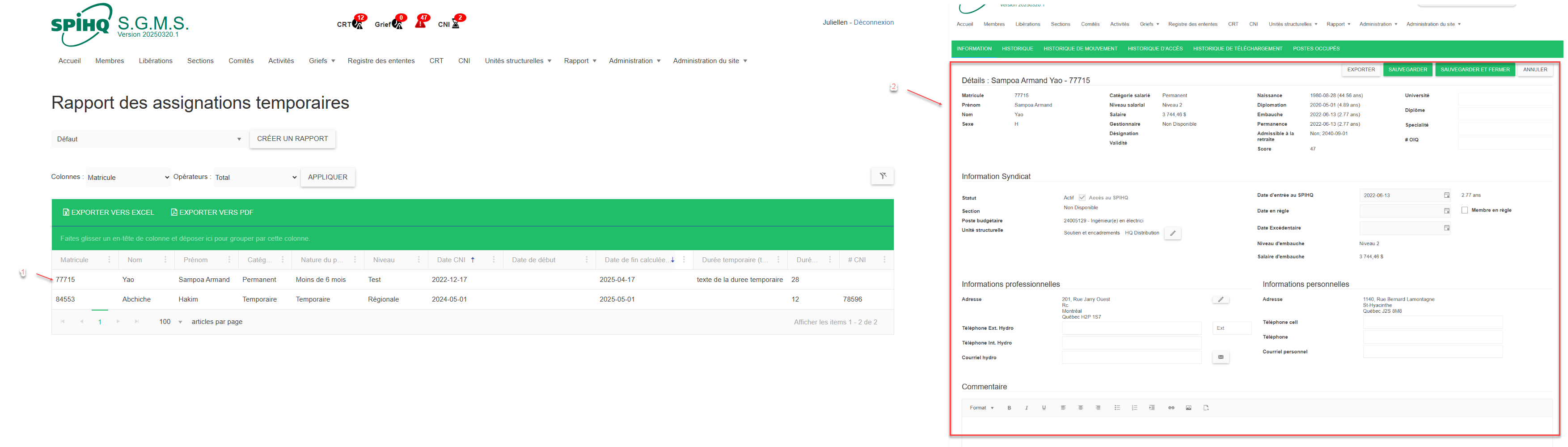The width and height of the screenshot is (1568, 447).
Task: Check the Membre en règle checkbox
Action: 1465,210
